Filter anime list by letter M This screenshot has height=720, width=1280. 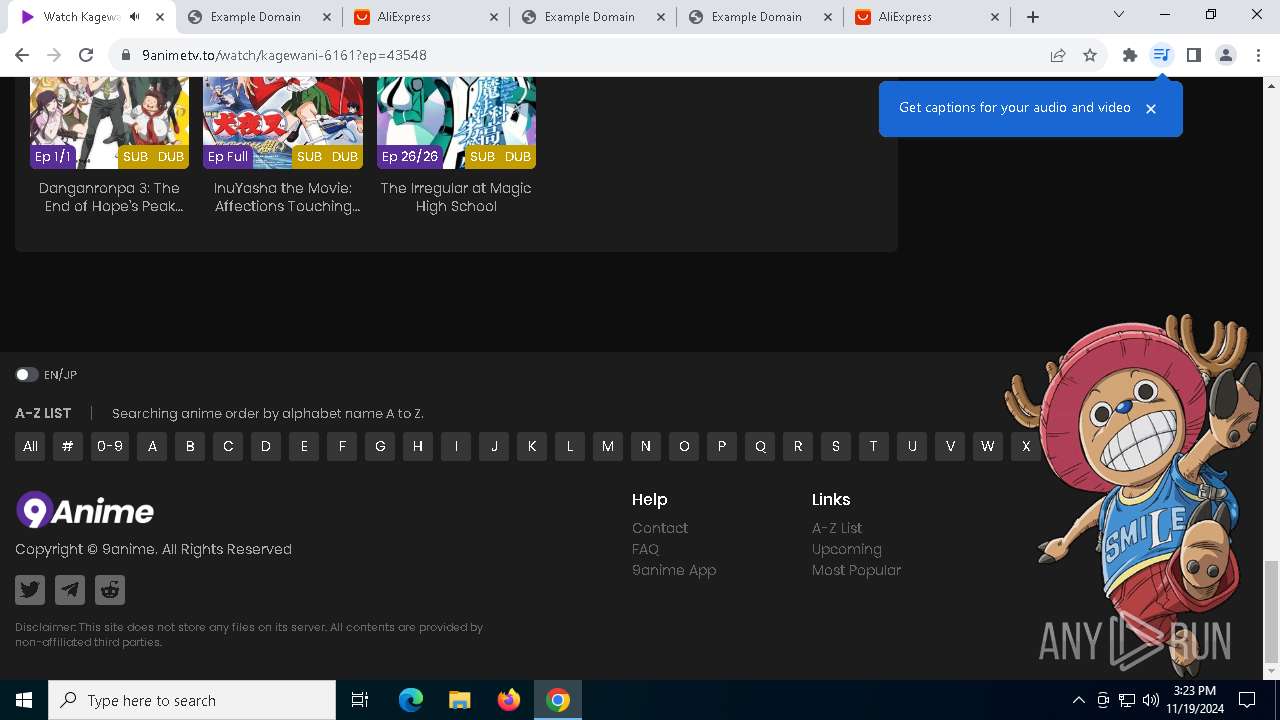tap(608, 446)
